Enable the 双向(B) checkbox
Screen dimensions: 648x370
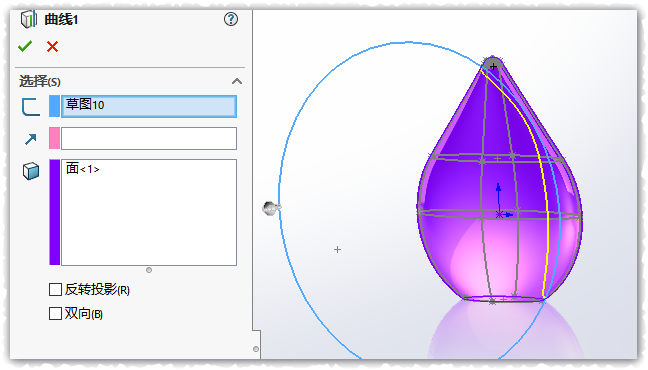pyautogui.click(x=55, y=313)
